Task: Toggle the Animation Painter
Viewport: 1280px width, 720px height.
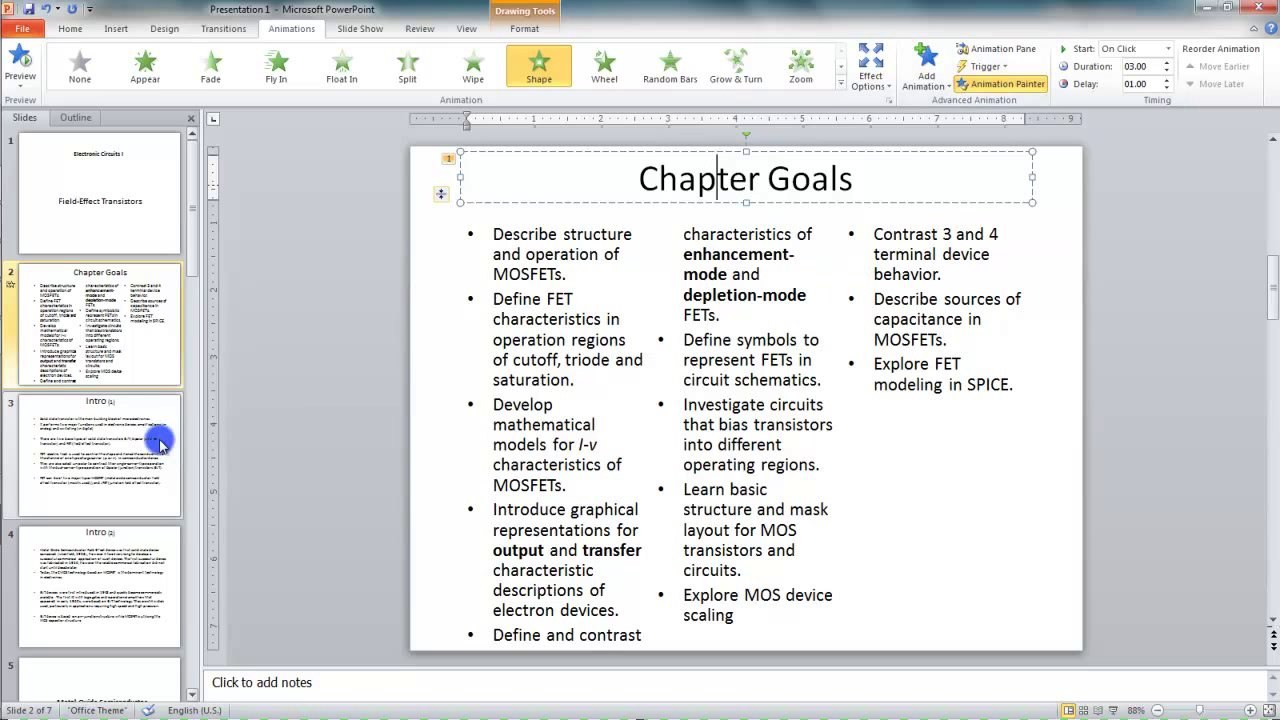Action: [x=1000, y=84]
